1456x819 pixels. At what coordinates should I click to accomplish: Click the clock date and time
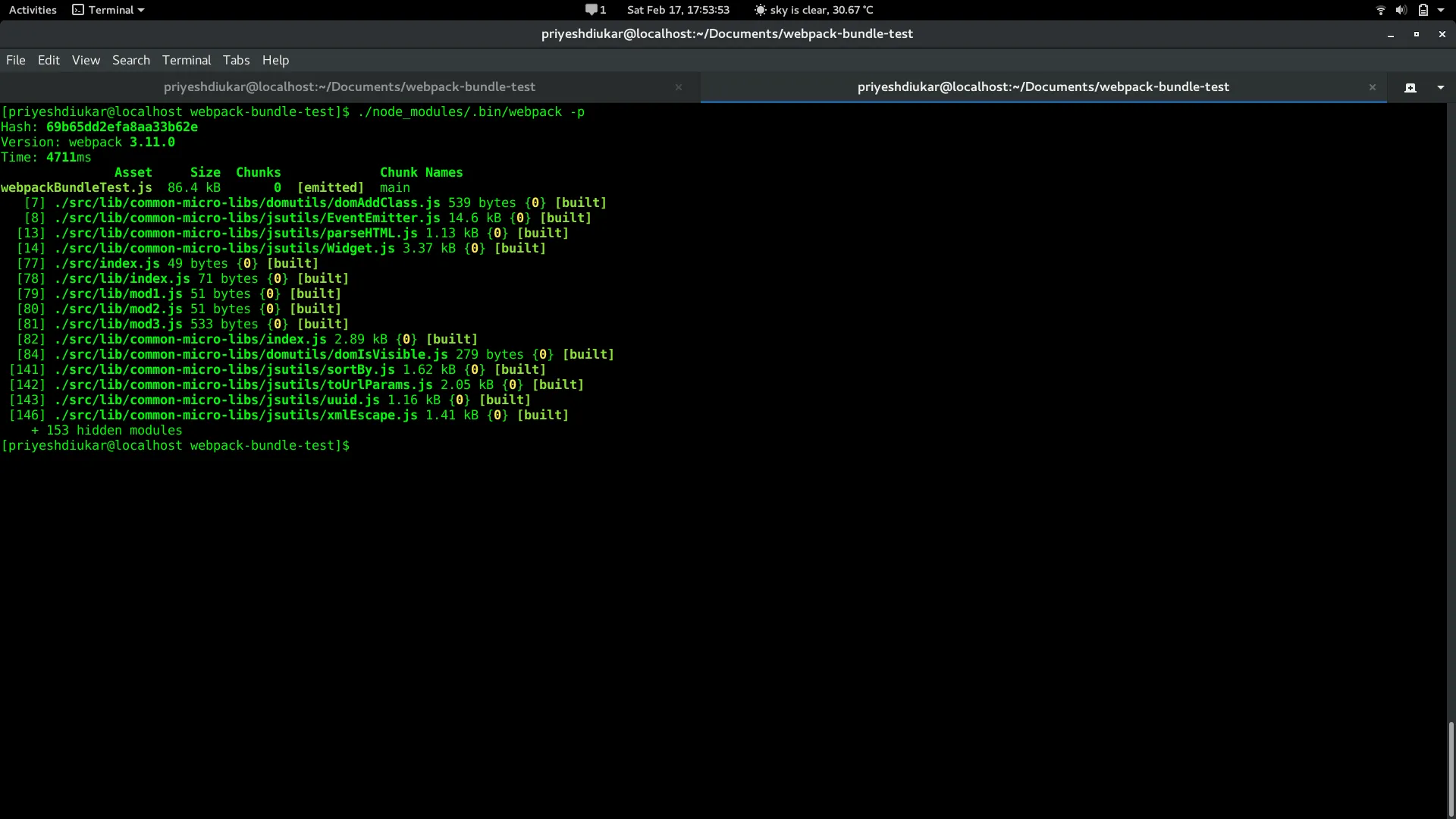678,10
